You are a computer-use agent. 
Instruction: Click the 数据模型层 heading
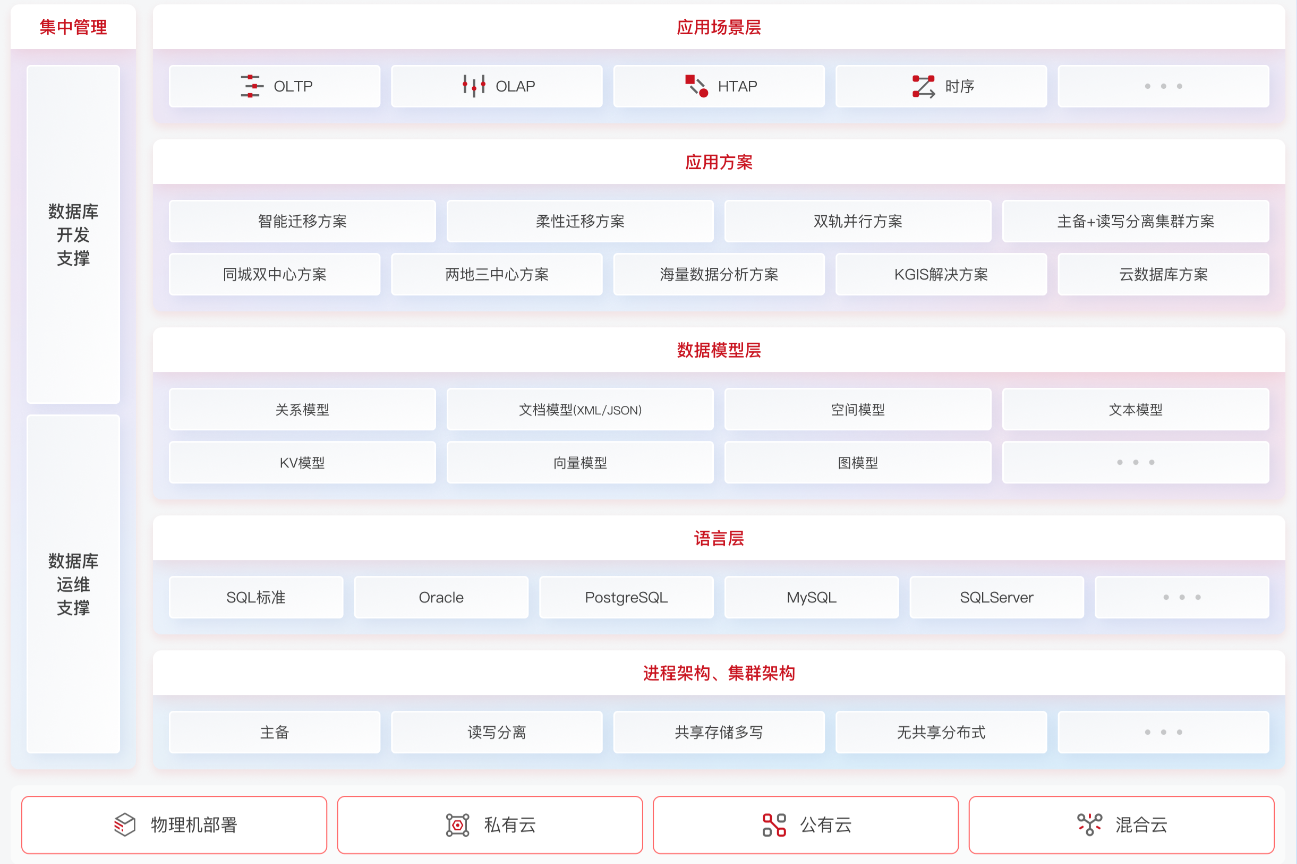coord(719,350)
